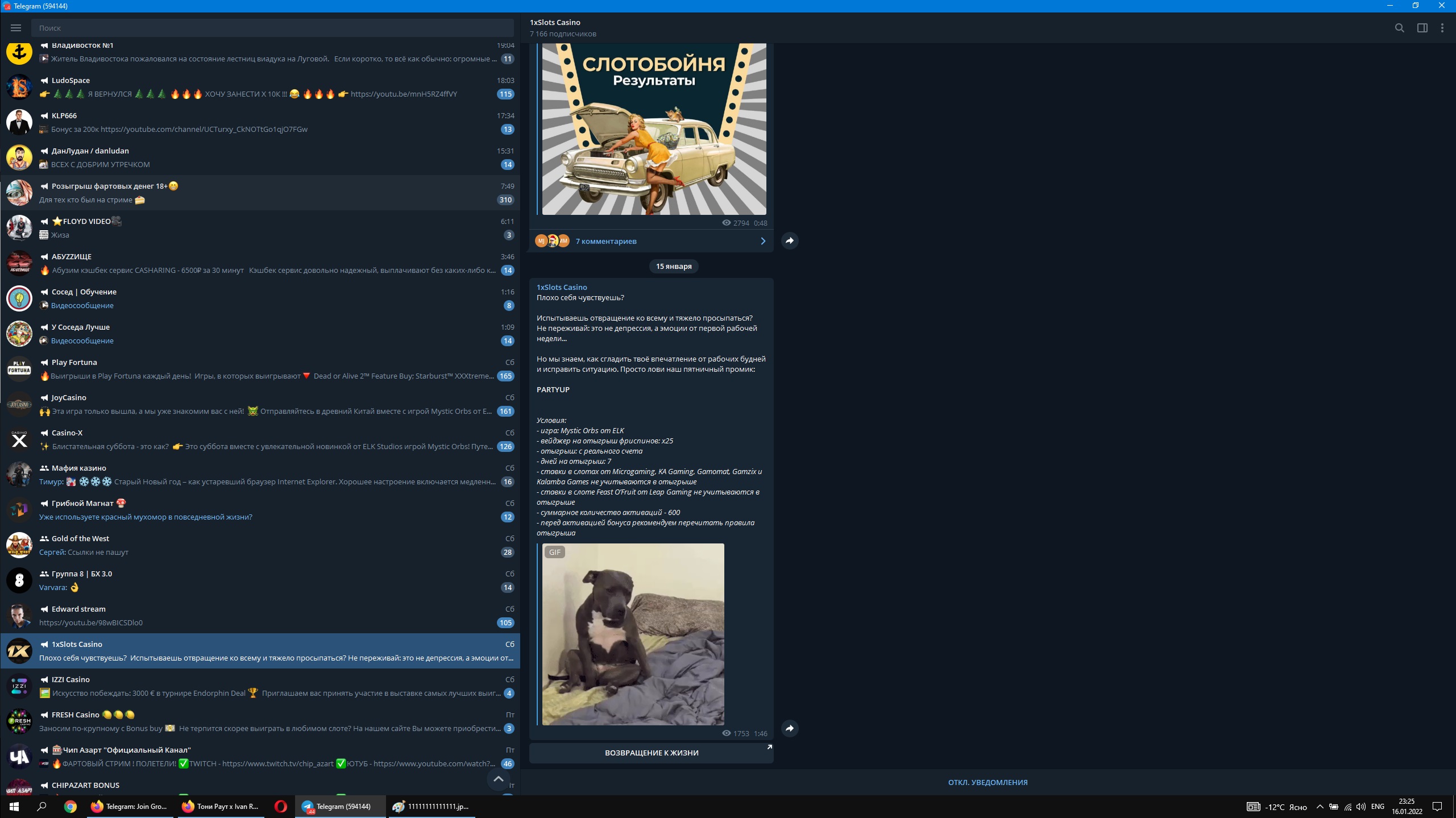Select the CHIPAZART BONUS chat
1456x818 pixels.
pos(260,786)
